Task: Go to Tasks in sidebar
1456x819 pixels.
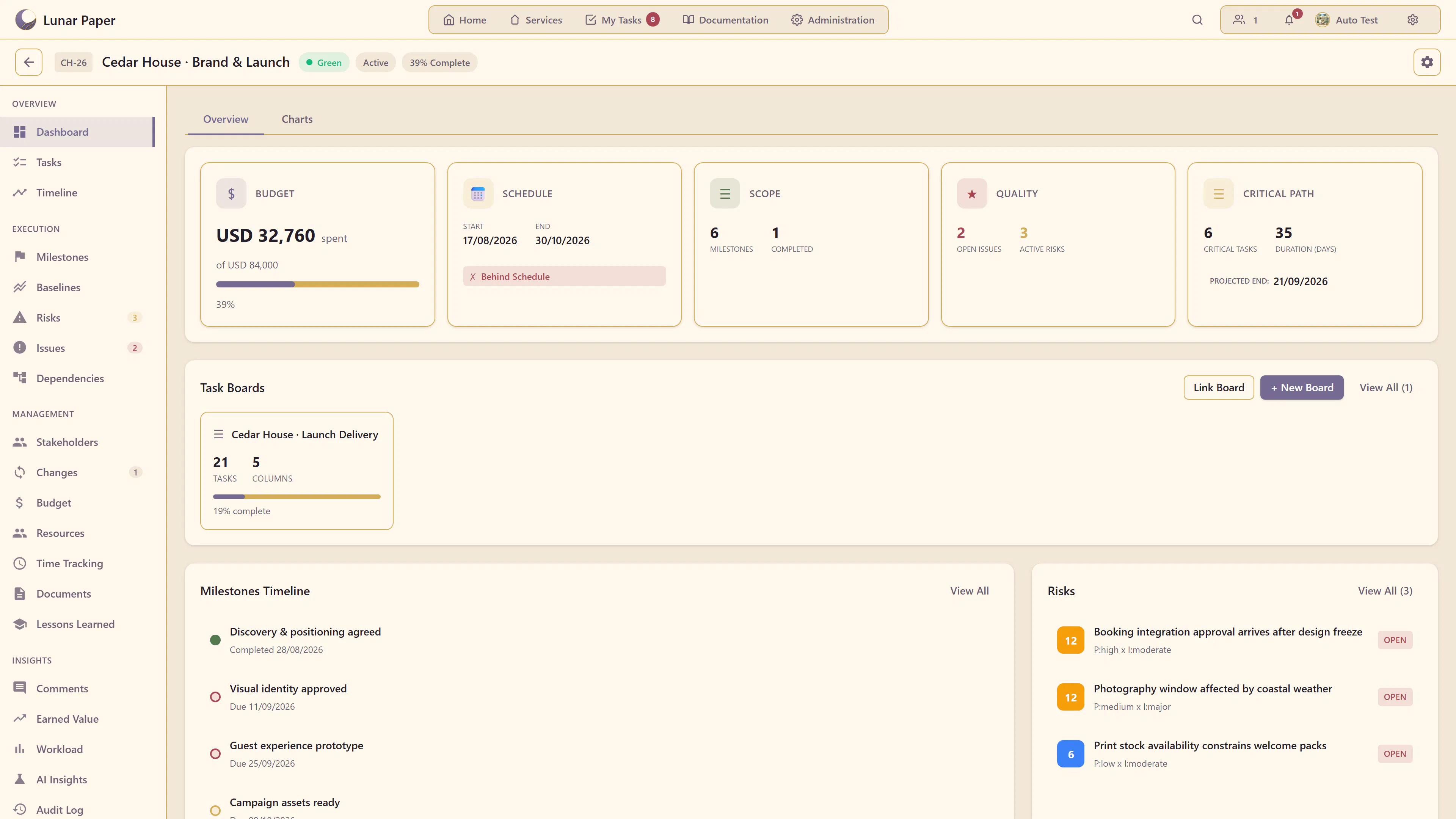Action: click(77, 162)
